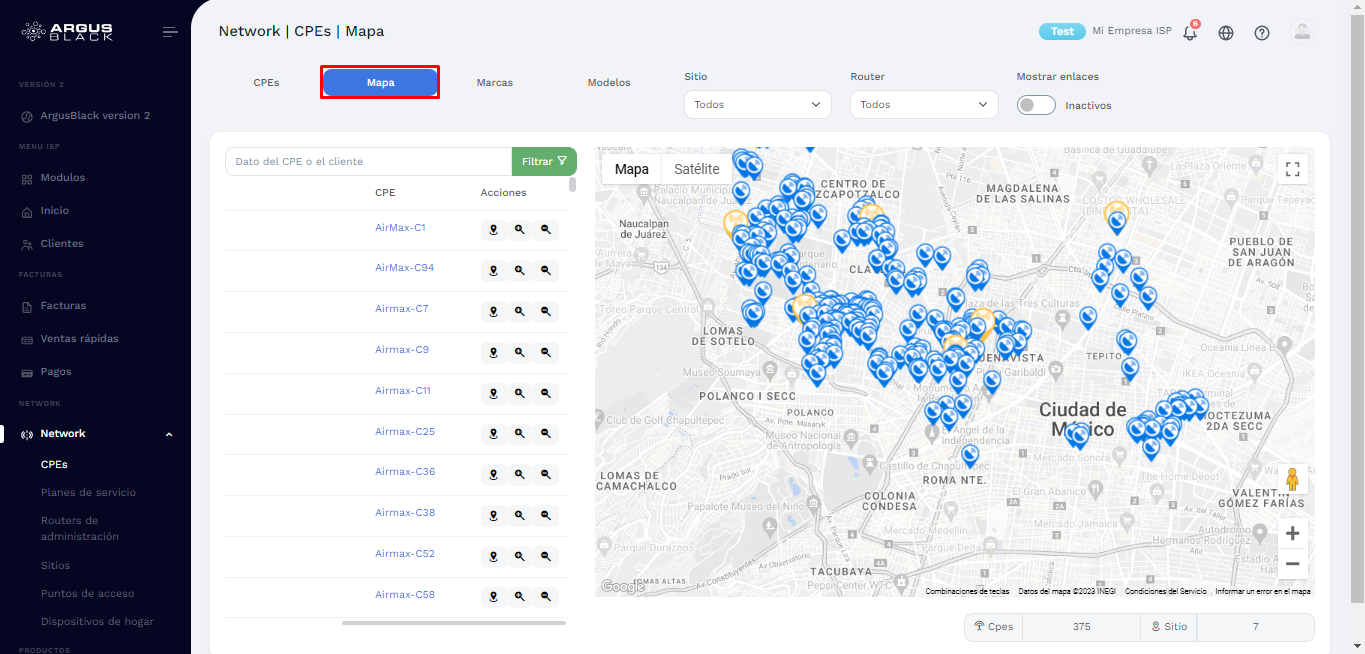Open the Airmax-C25 CPE link
The height and width of the screenshot is (654, 1365).
tap(404, 430)
